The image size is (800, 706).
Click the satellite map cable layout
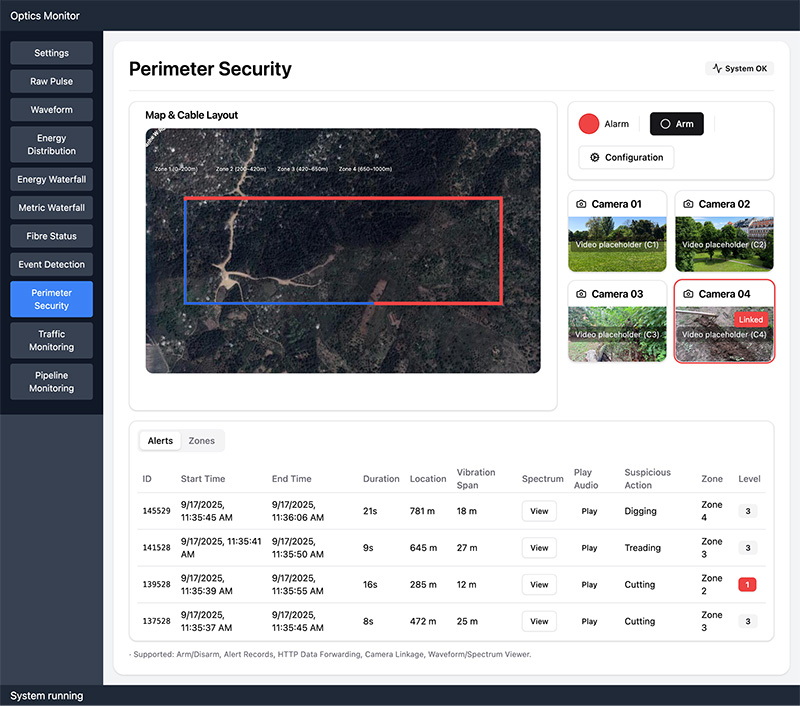click(x=343, y=250)
